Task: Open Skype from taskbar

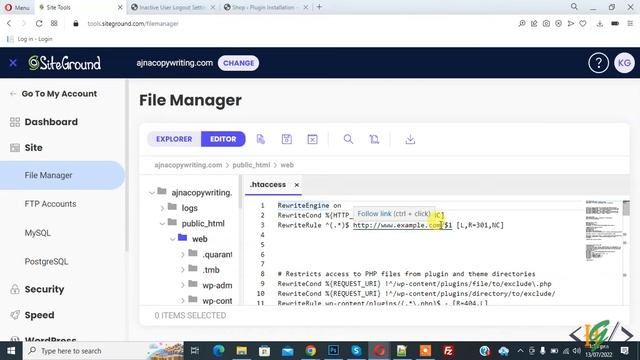Action: (x=356, y=351)
